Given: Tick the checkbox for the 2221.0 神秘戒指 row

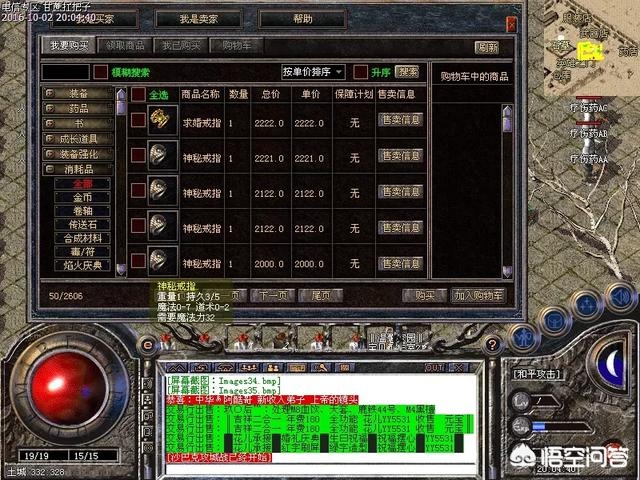Looking at the screenshot, I should tap(138, 156).
